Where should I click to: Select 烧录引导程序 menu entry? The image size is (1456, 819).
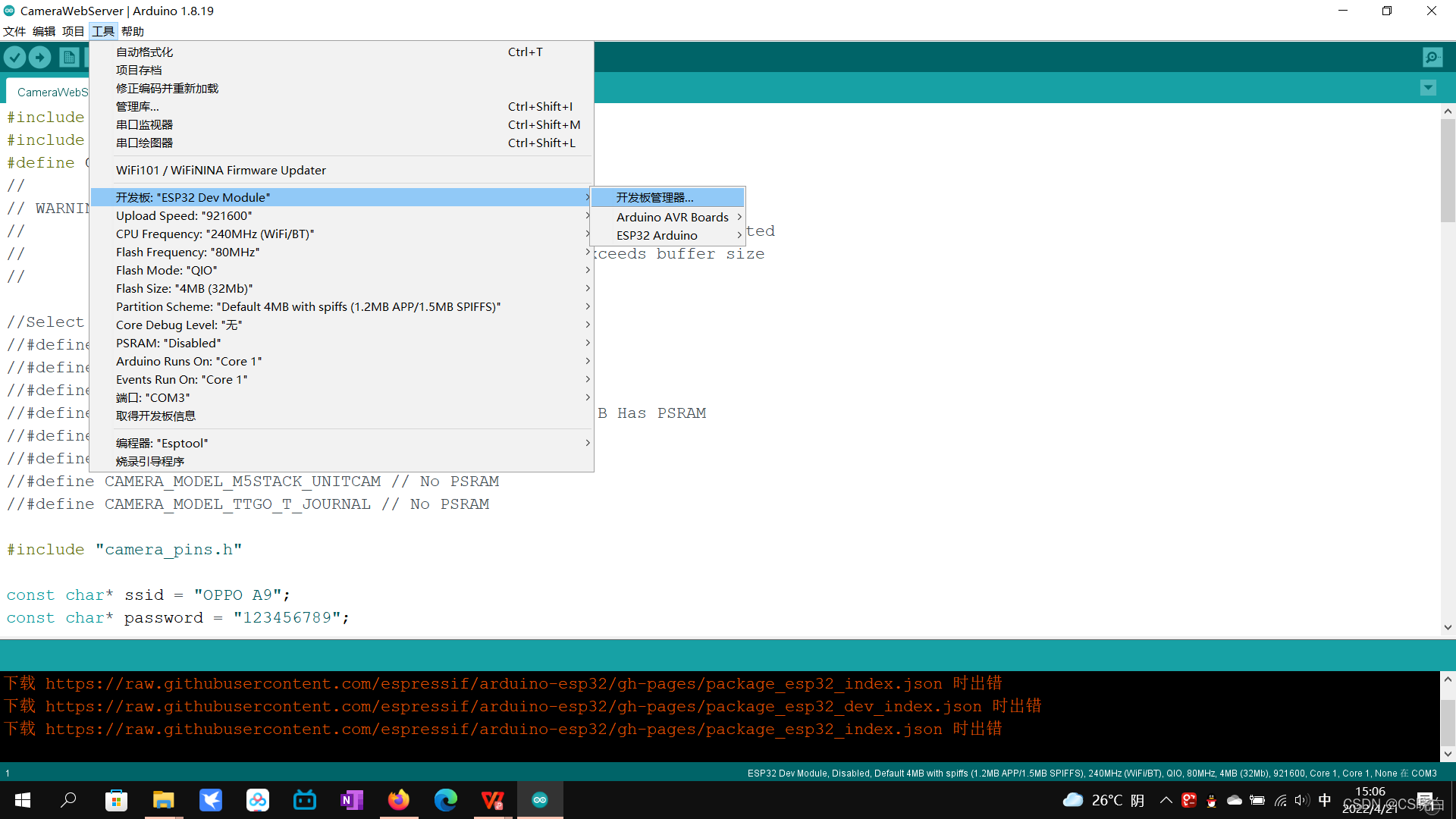pos(341,461)
